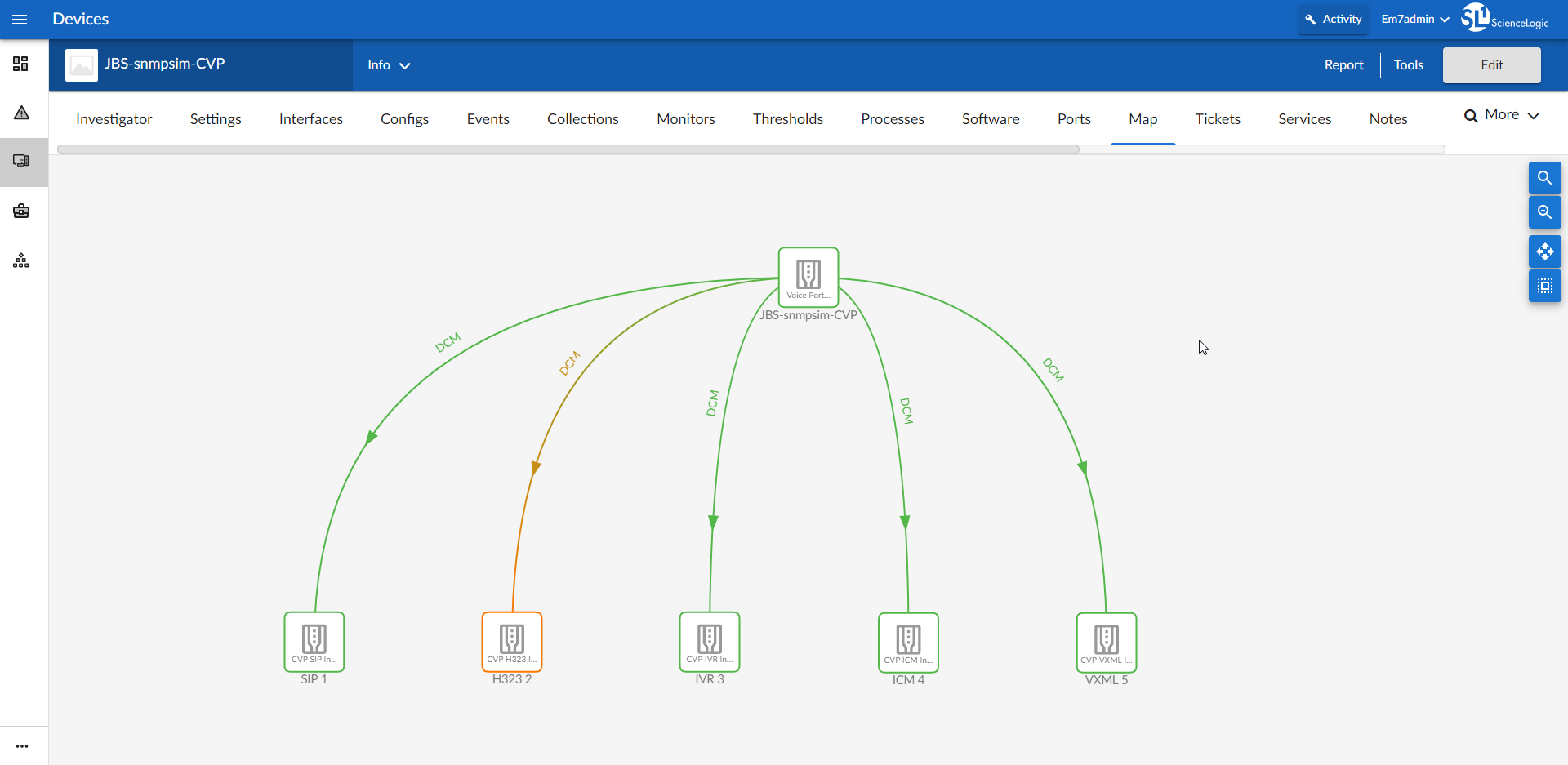
Task: Click the Tools button
Action: click(x=1408, y=65)
